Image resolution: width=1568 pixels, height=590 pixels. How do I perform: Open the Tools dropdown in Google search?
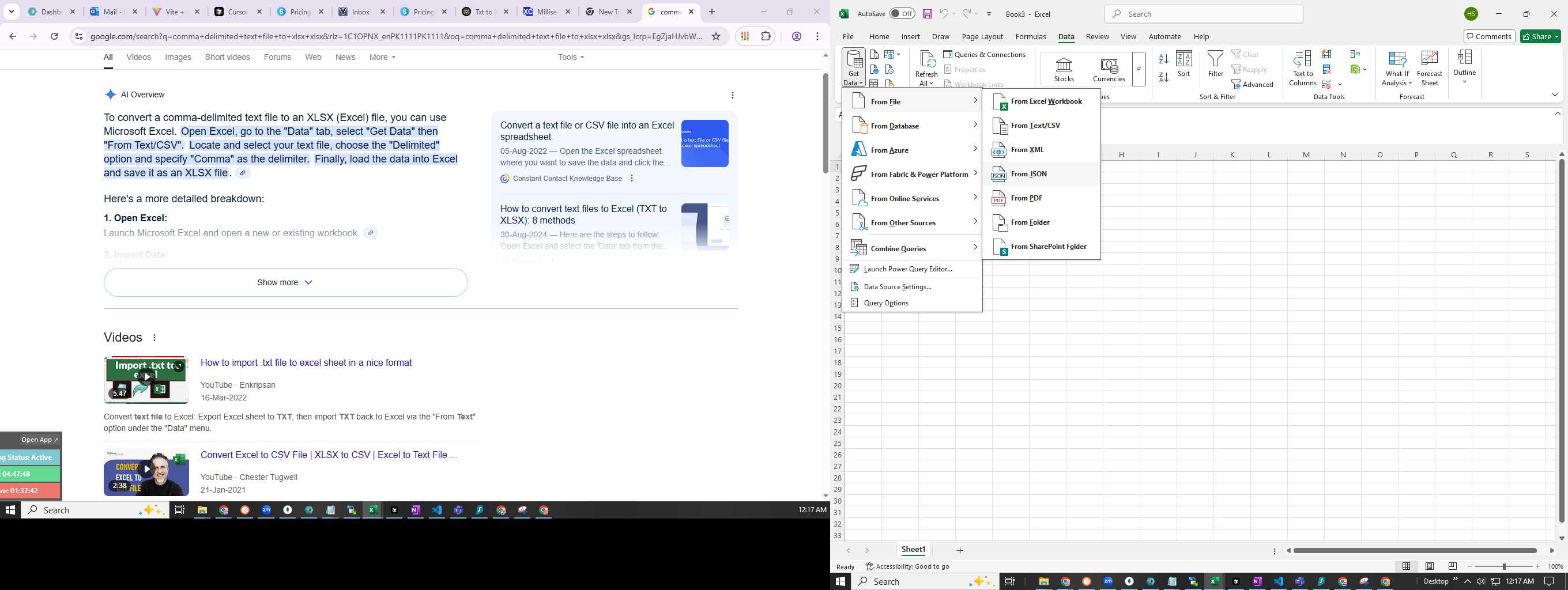click(x=570, y=57)
